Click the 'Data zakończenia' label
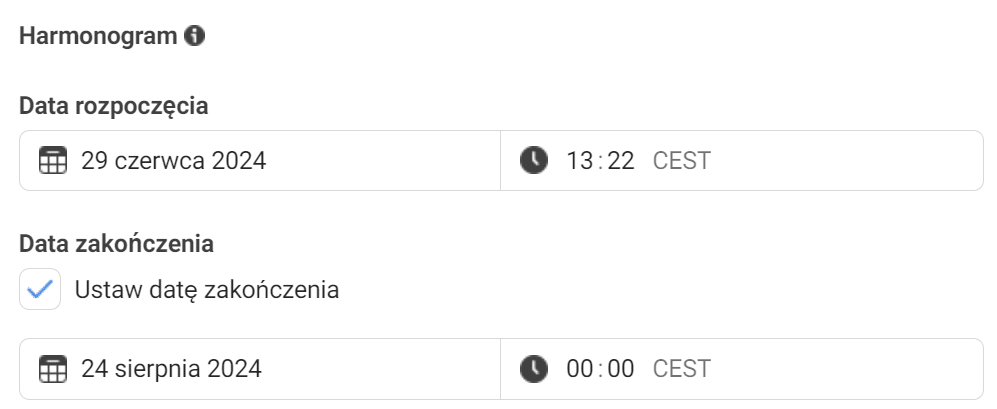Viewport: 997px width, 409px height. pyautogui.click(x=116, y=242)
